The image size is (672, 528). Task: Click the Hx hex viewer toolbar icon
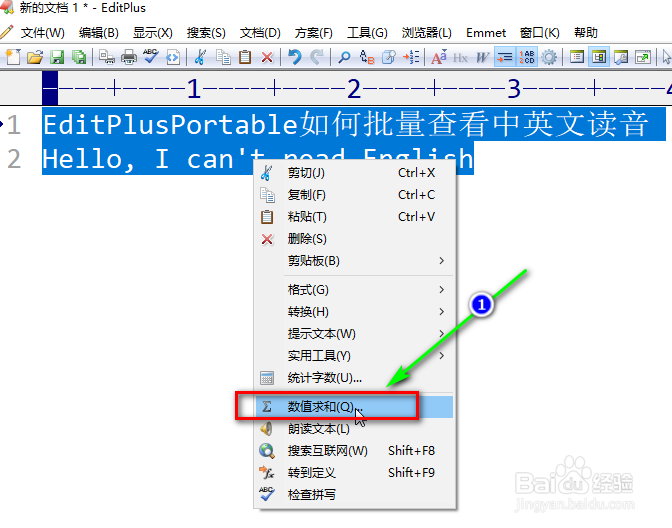coord(460,57)
